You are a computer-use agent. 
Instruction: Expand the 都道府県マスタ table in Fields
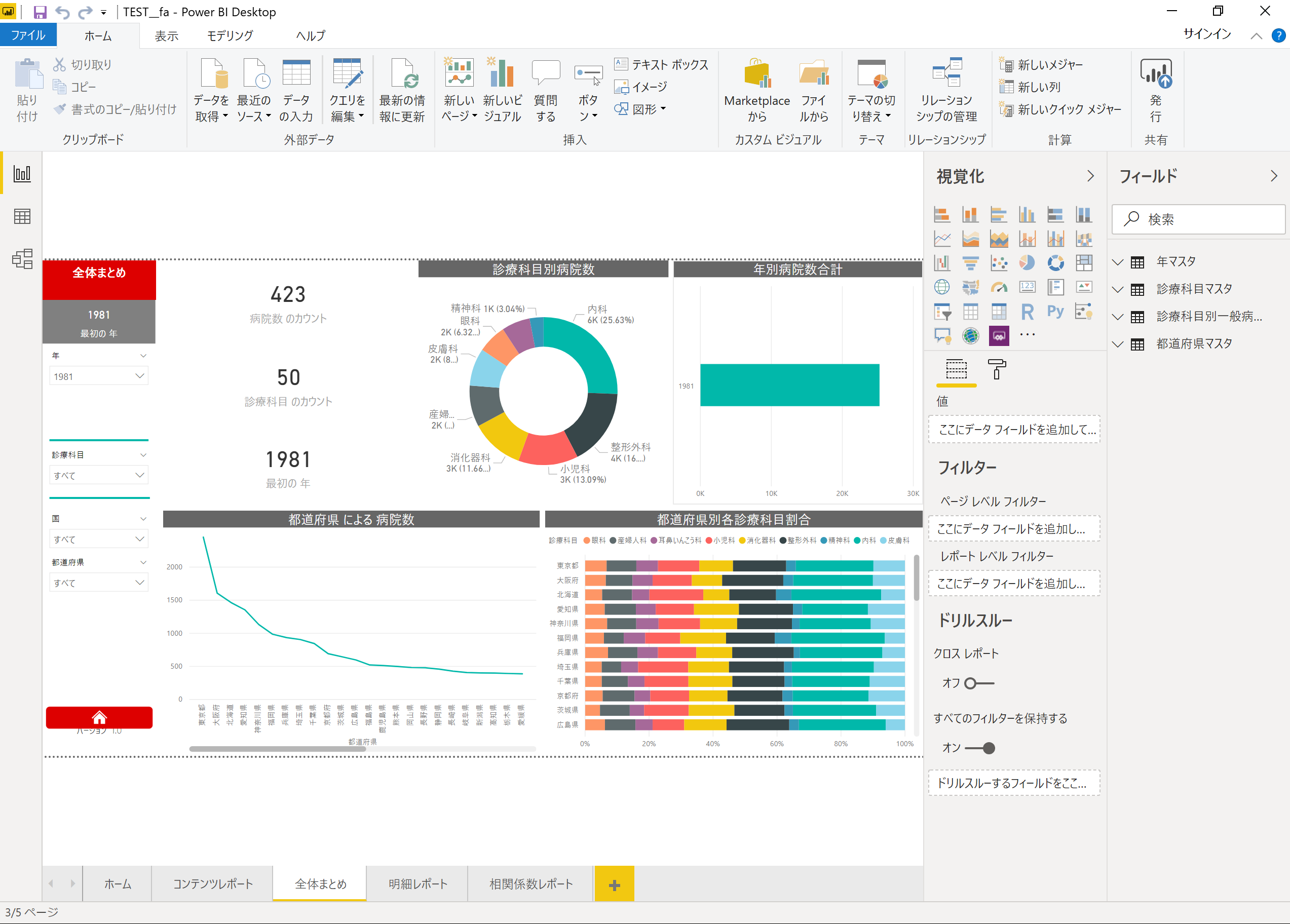[x=1117, y=343]
